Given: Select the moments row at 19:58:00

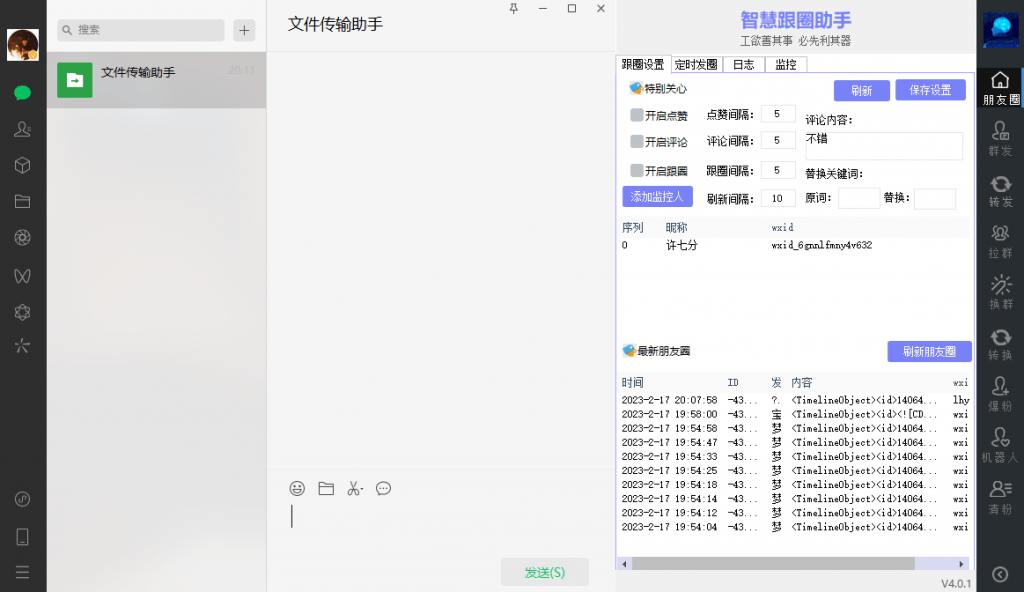Looking at the screenshot, I should coord(794,414).
